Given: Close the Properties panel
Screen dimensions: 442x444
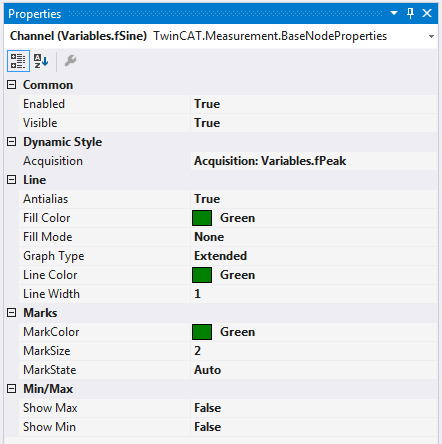Looking at the screenshot, I should (x=427, y=13).
